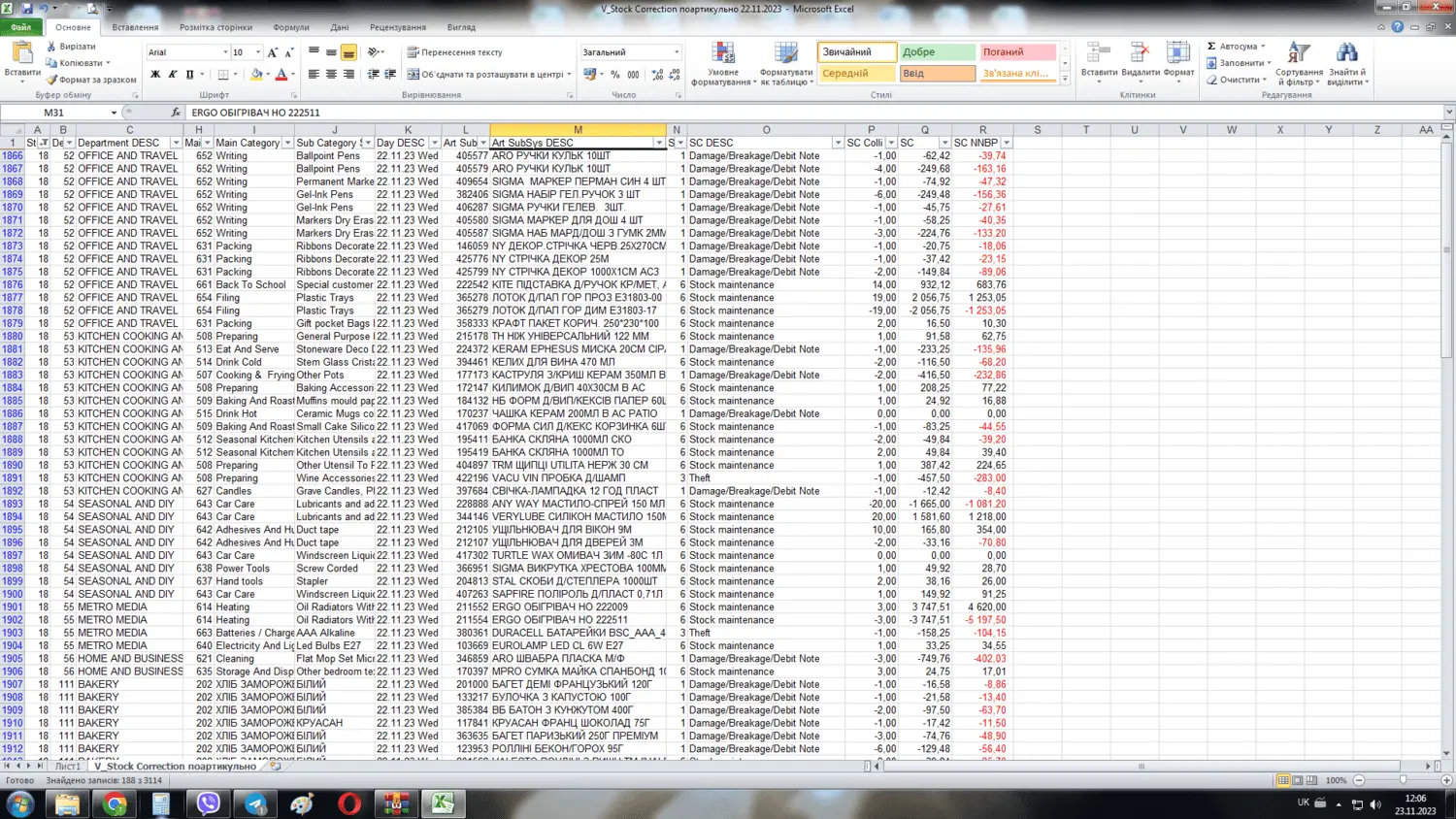Click the Merge and Center icon
The image size is (1456, 819).
coord(414,74)
